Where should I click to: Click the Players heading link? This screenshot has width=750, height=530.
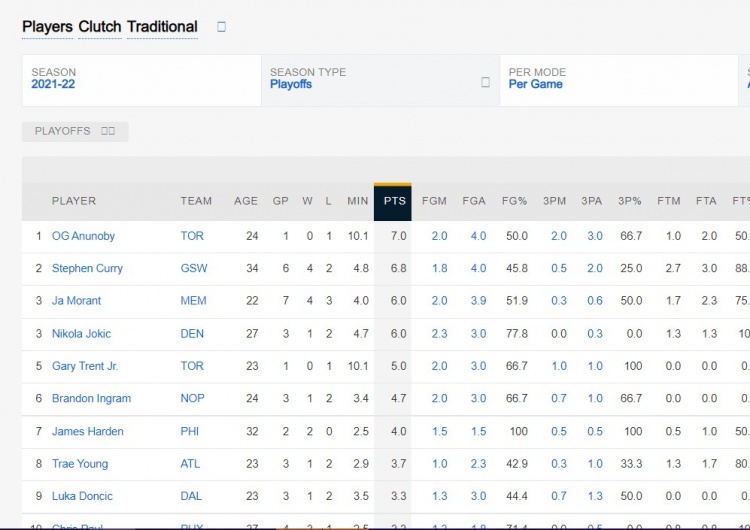47,27
